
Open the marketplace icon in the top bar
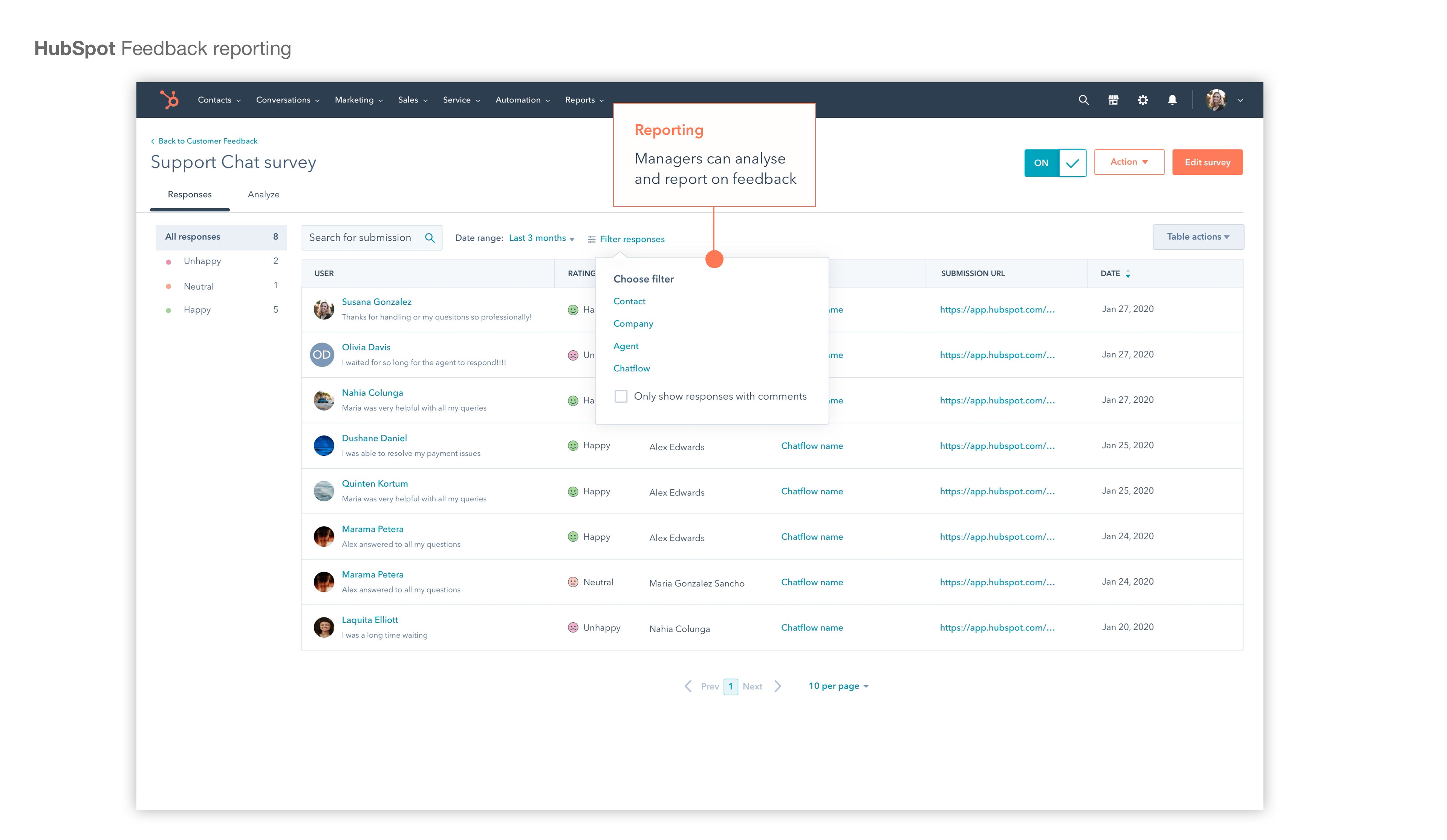coord(1113,100)
